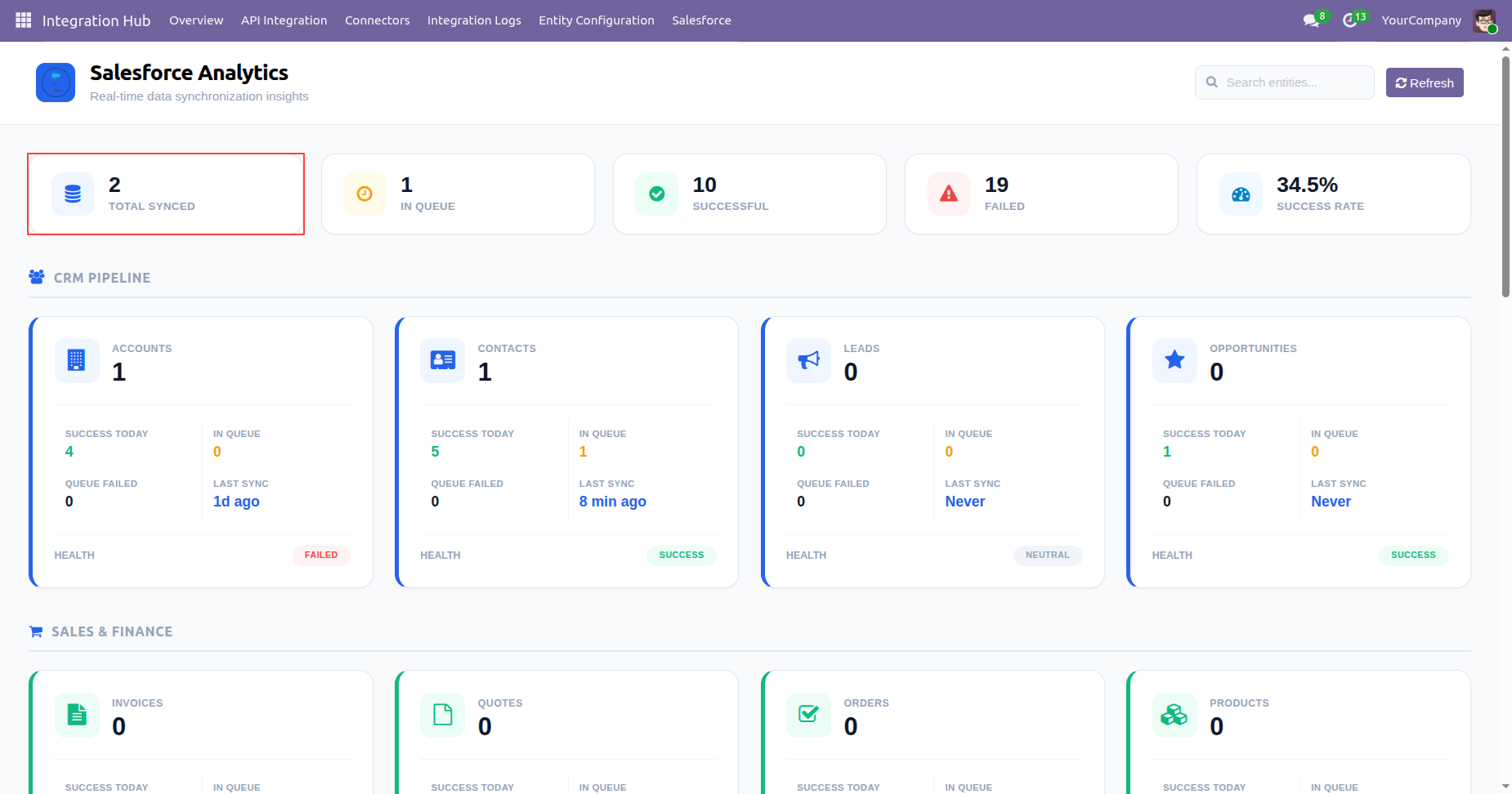Click Leads "Never" last sync value
The height and width of the screenshot is (794, 1512).
click(965, 502)
